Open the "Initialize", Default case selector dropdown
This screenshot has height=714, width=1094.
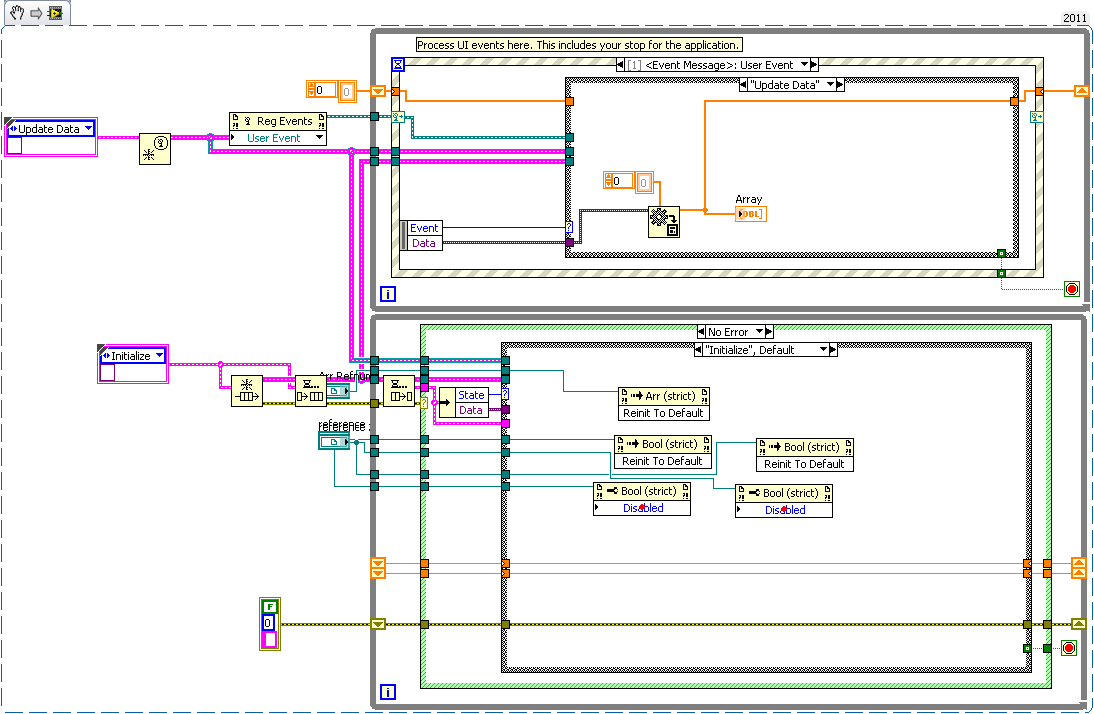pyautogui.click(x=823, y=350)
